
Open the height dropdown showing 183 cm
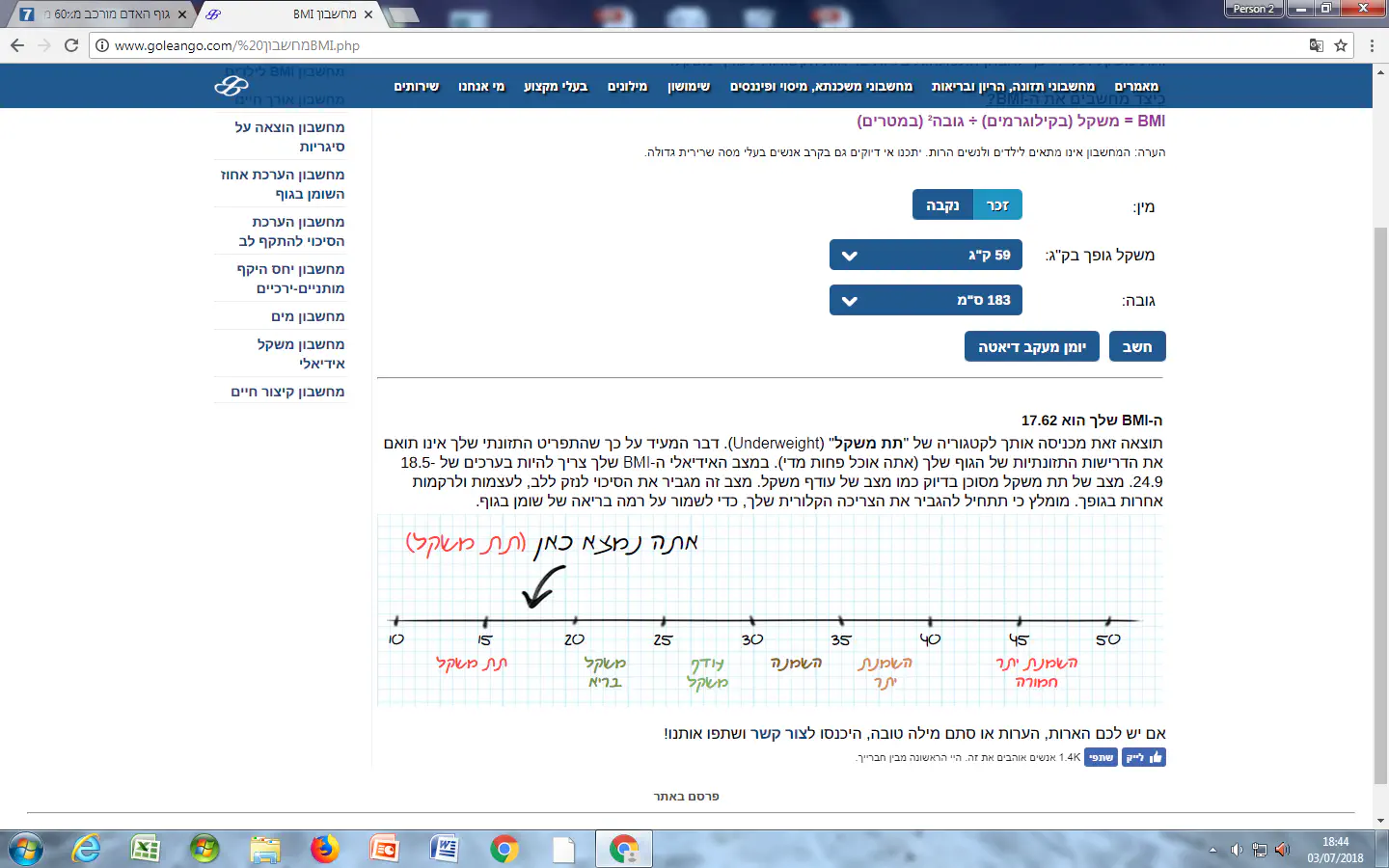(x=925, y=300)
